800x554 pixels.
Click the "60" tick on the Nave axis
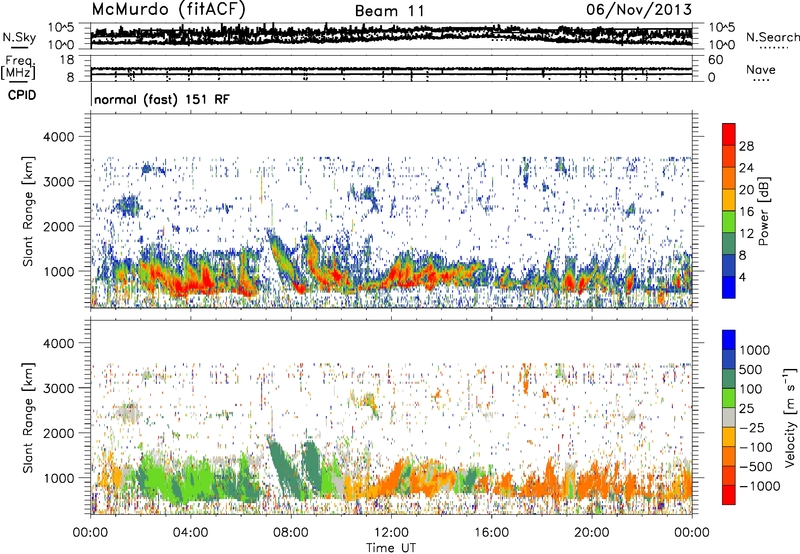[x=715, y=60]
